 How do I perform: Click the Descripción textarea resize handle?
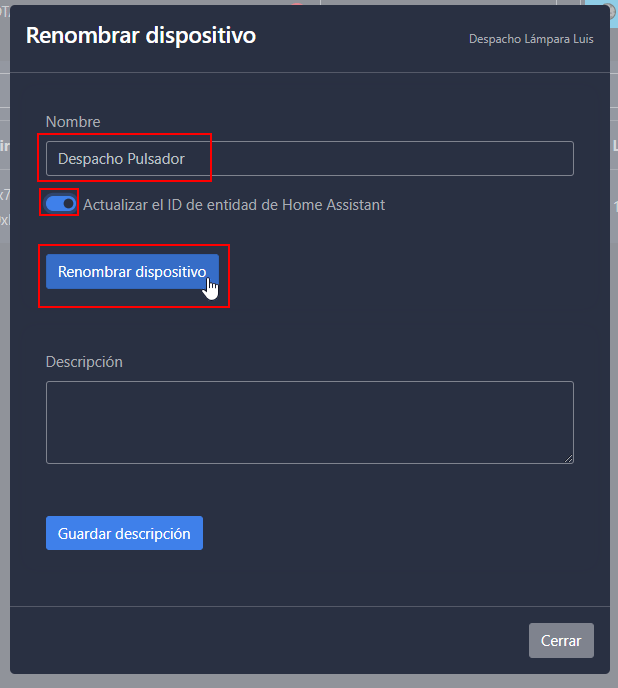568,458
